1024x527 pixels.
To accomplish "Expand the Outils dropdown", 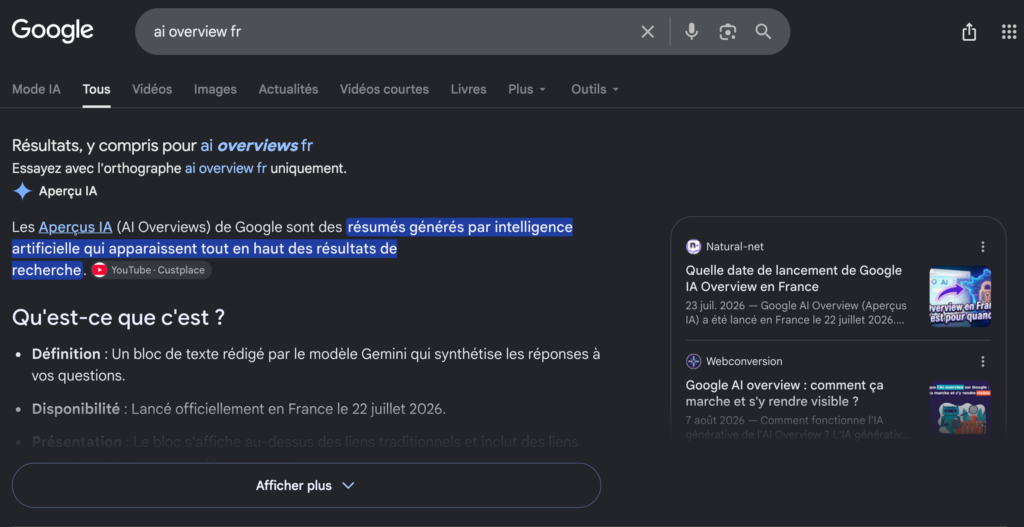I will tap(595, 89).
